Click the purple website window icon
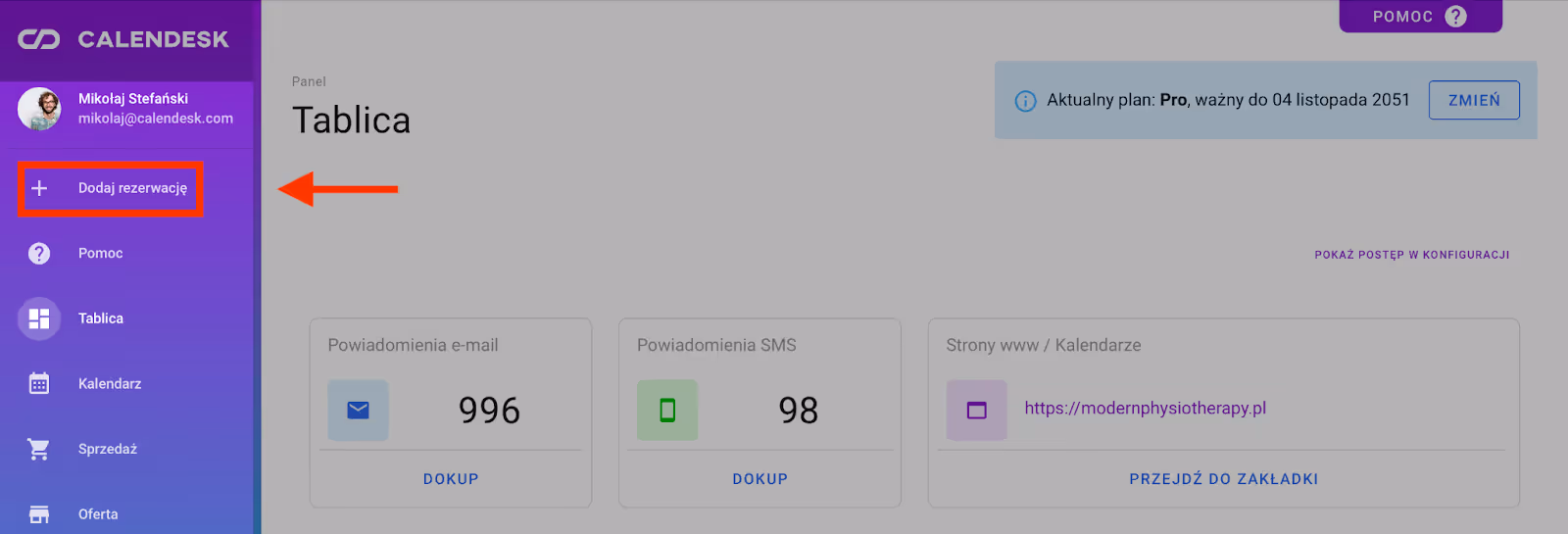 977,410
